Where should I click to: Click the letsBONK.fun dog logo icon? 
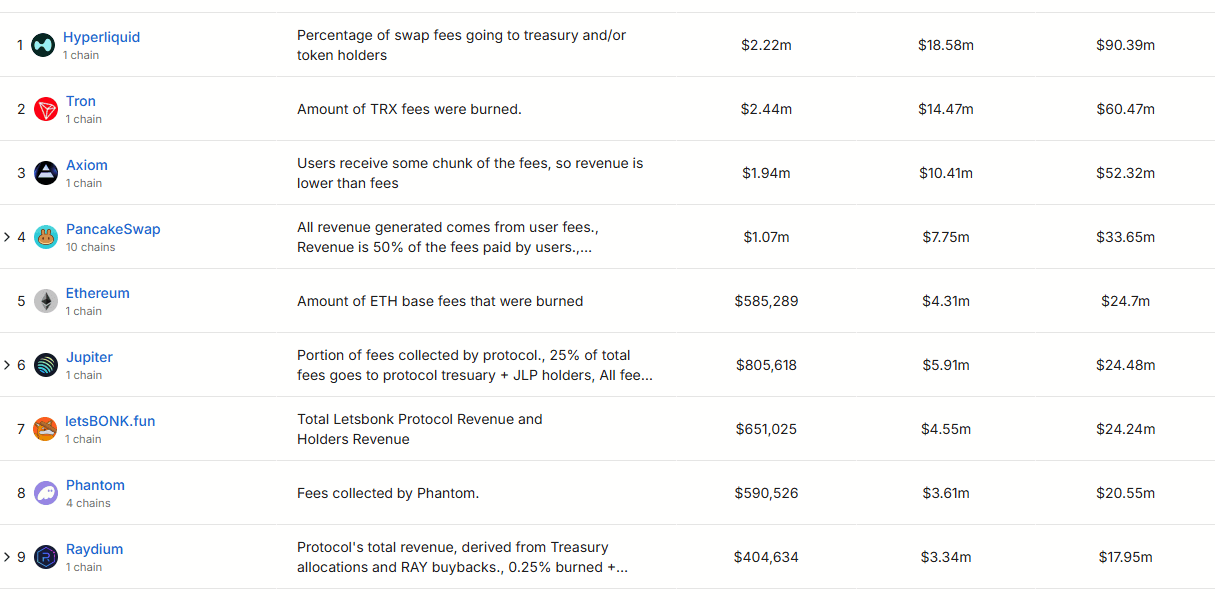coord(46,429)
